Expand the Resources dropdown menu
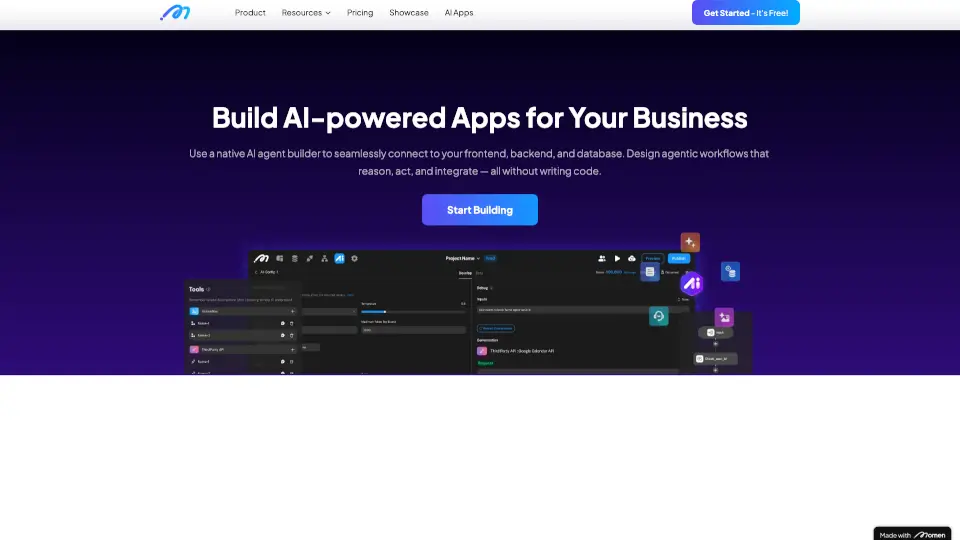 [306, 13]
